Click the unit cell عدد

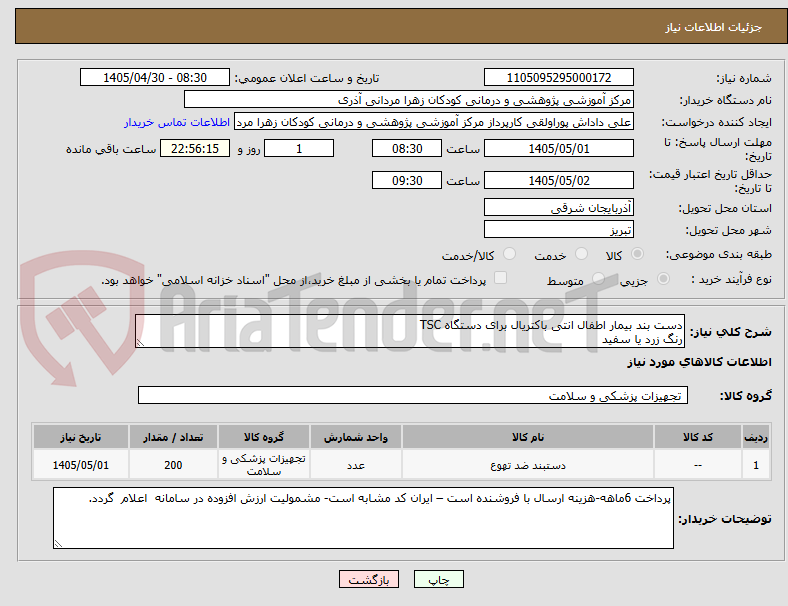pyautogui.click(x=356, y=465)
